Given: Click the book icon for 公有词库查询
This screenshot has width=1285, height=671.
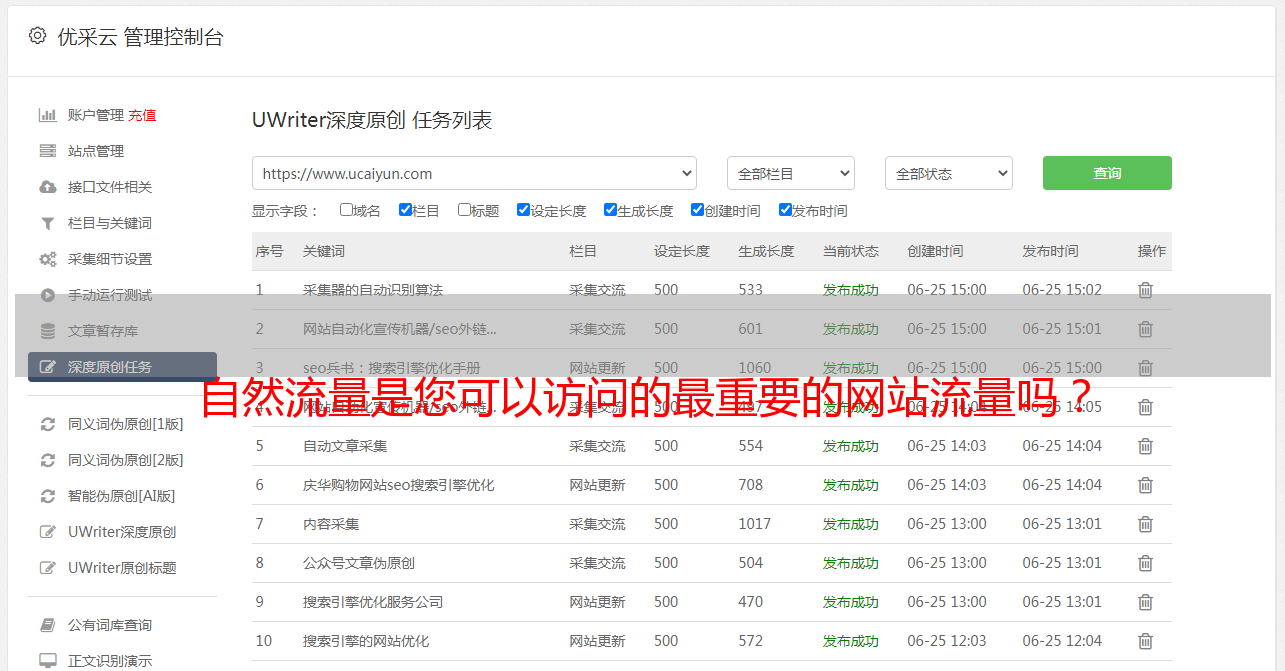Looking at the screenshot, I should (x=47, y=625).
